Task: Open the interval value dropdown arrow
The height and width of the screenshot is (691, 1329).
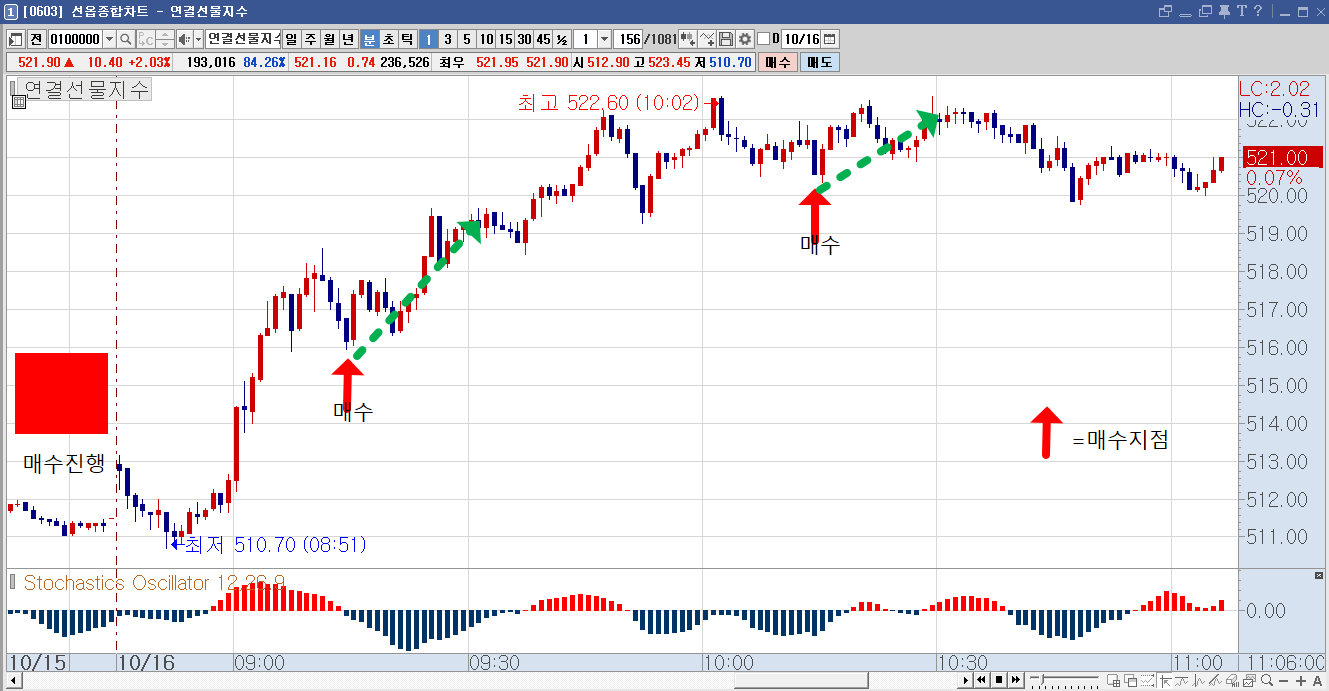Action: point(604,39)
